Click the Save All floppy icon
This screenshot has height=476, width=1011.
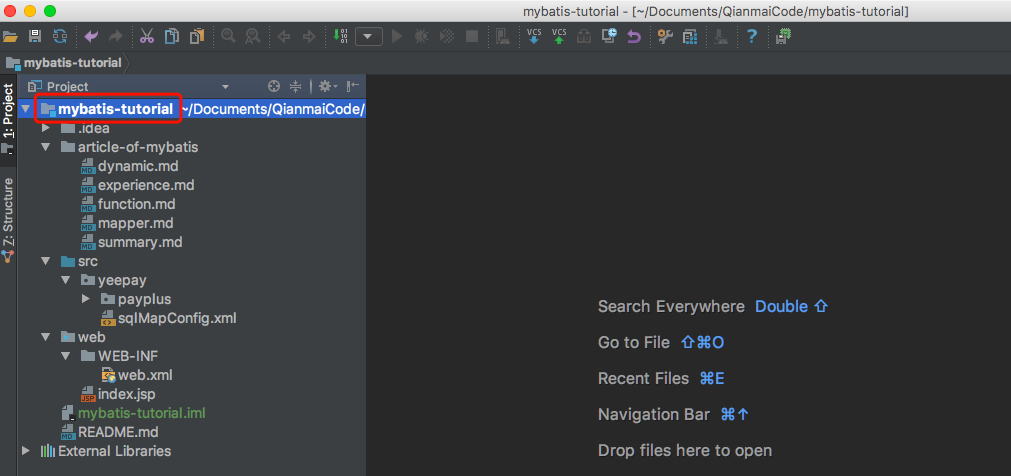pyautogui.click(x=35, y=37)
